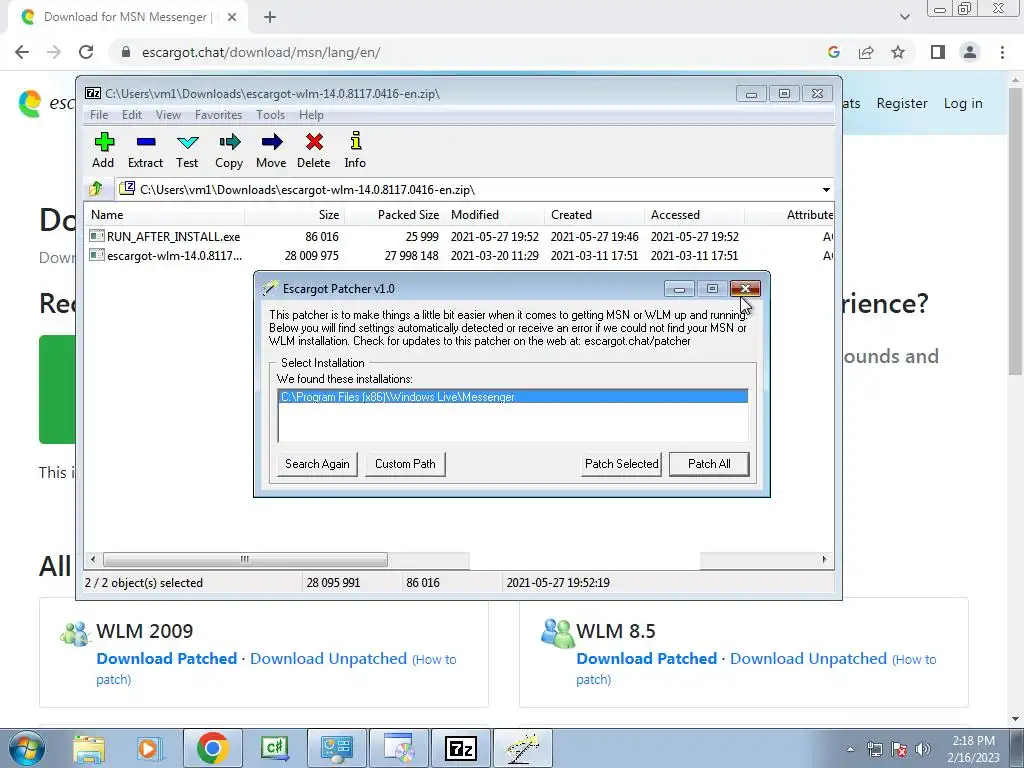The image size is (1024, 768).
Task: Click WLM 8.5 Download Unpatched link
Action: 808,658
